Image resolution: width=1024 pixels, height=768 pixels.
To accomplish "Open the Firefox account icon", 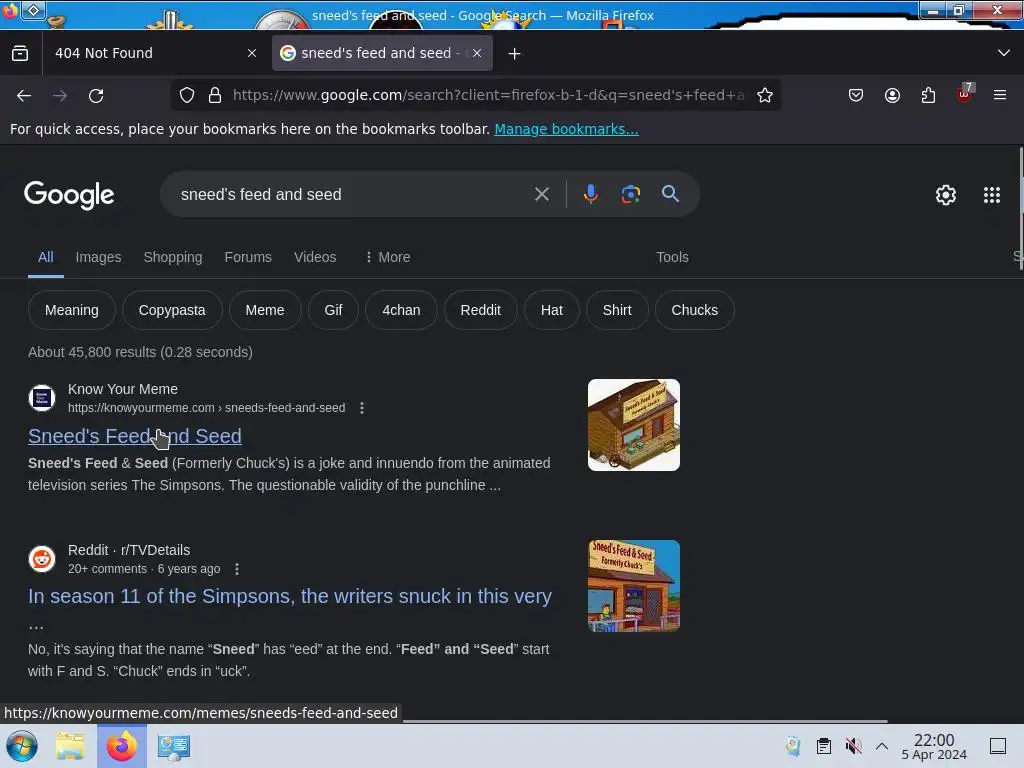I will 892,95.
